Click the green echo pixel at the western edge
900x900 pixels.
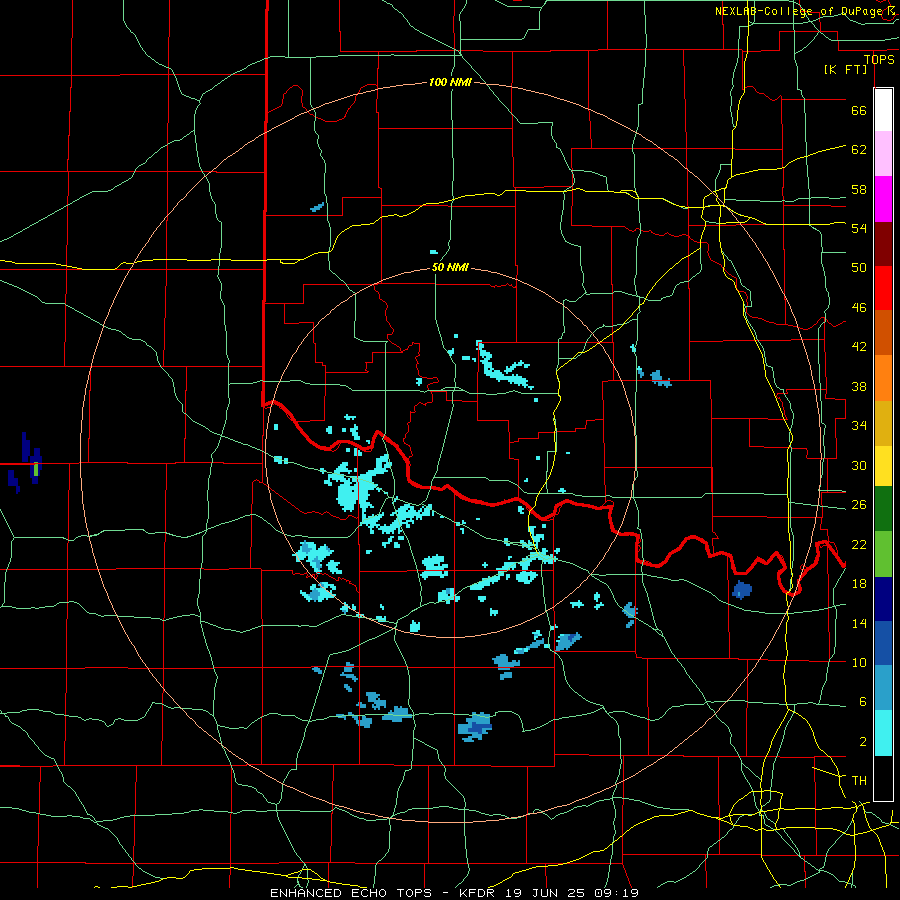click(x=36, y=470)
